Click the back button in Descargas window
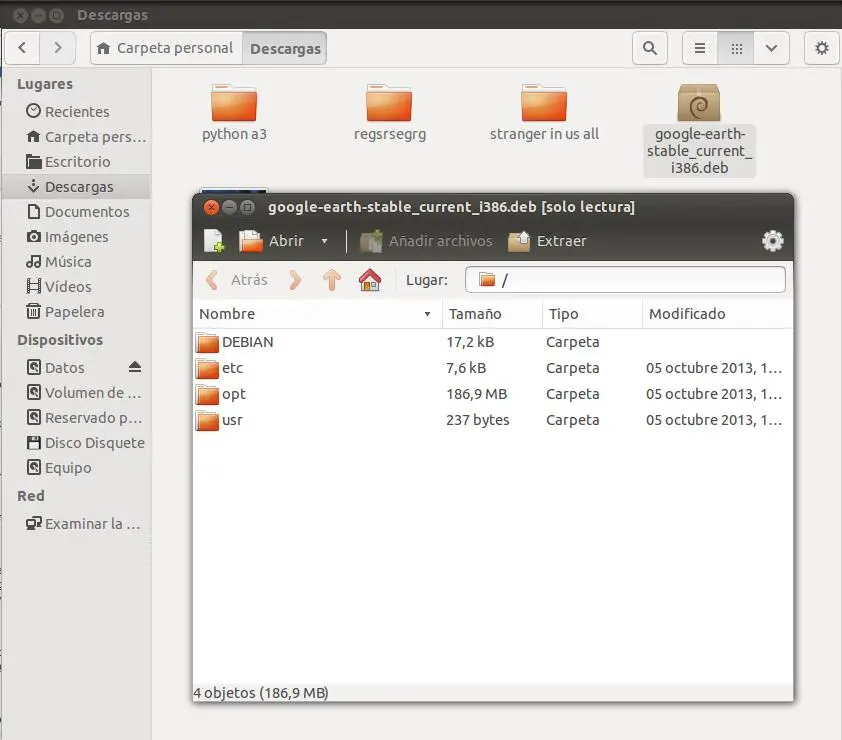This screenshot has width=842, height=740. [x=22, y=48]
